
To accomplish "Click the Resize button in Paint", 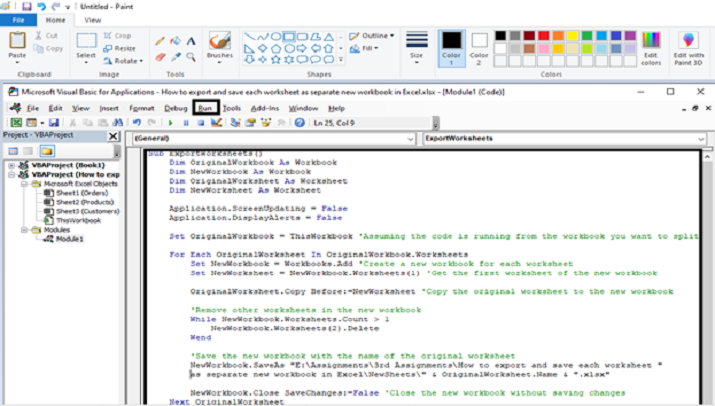I will (119, 48).
